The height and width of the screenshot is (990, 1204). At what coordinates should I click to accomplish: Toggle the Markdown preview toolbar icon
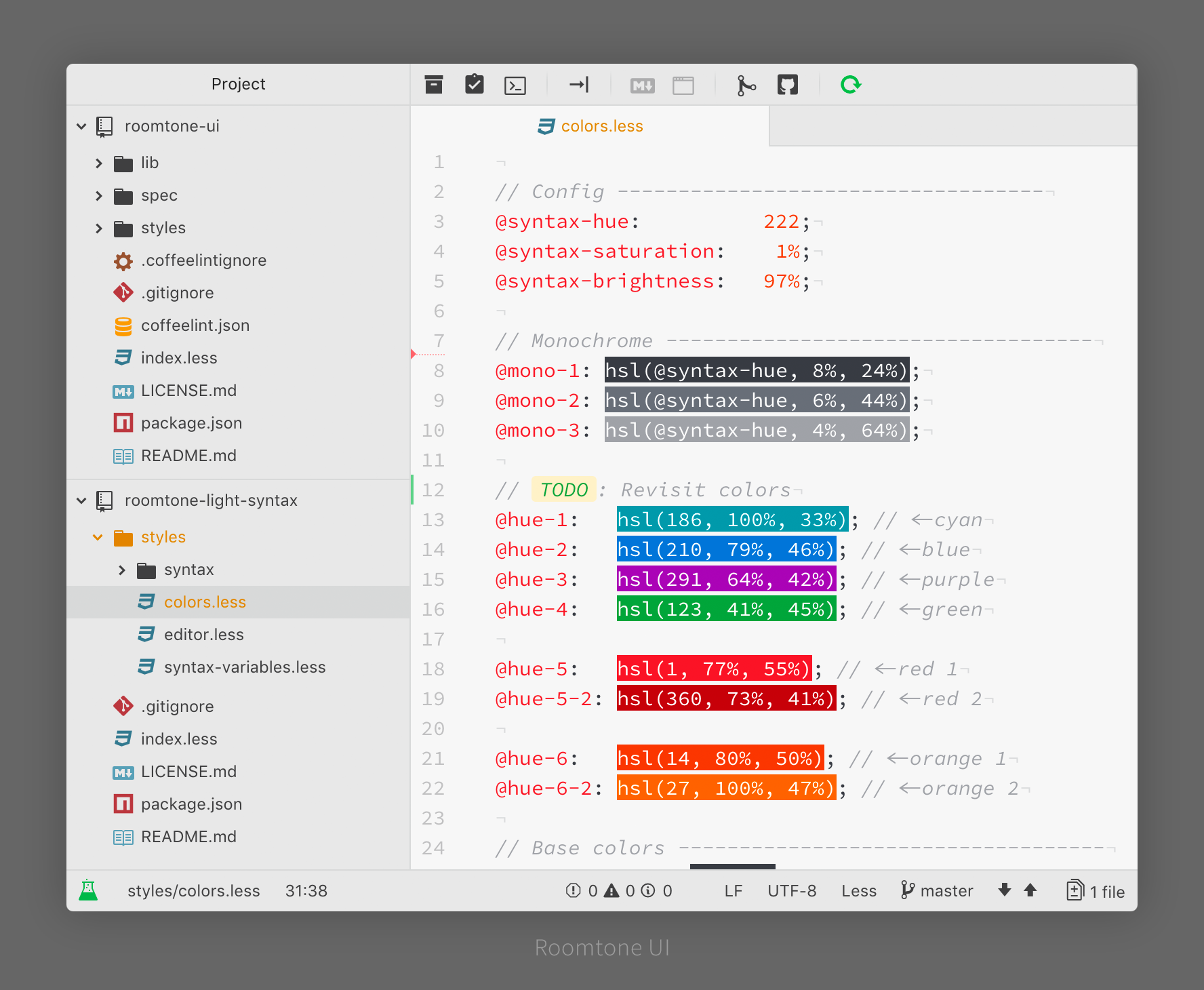(x=643, y=85)
